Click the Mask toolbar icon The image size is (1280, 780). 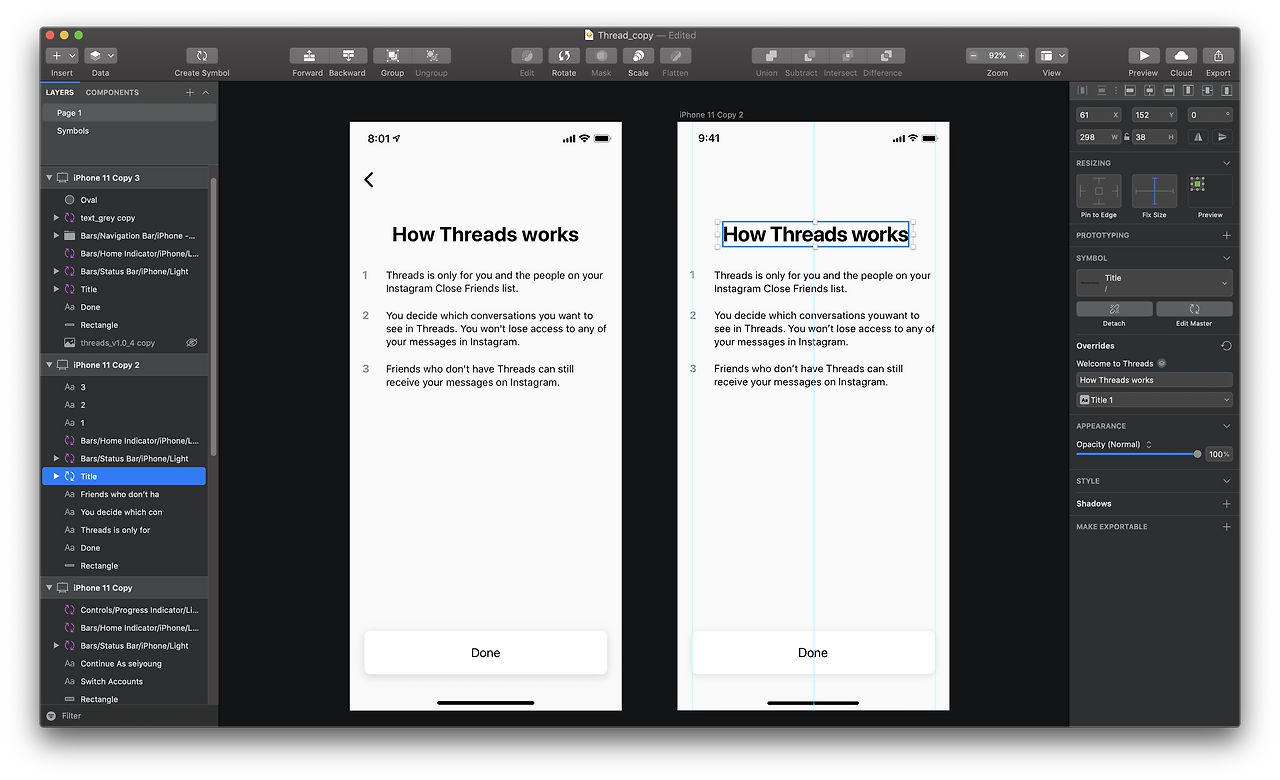(601, 56)
